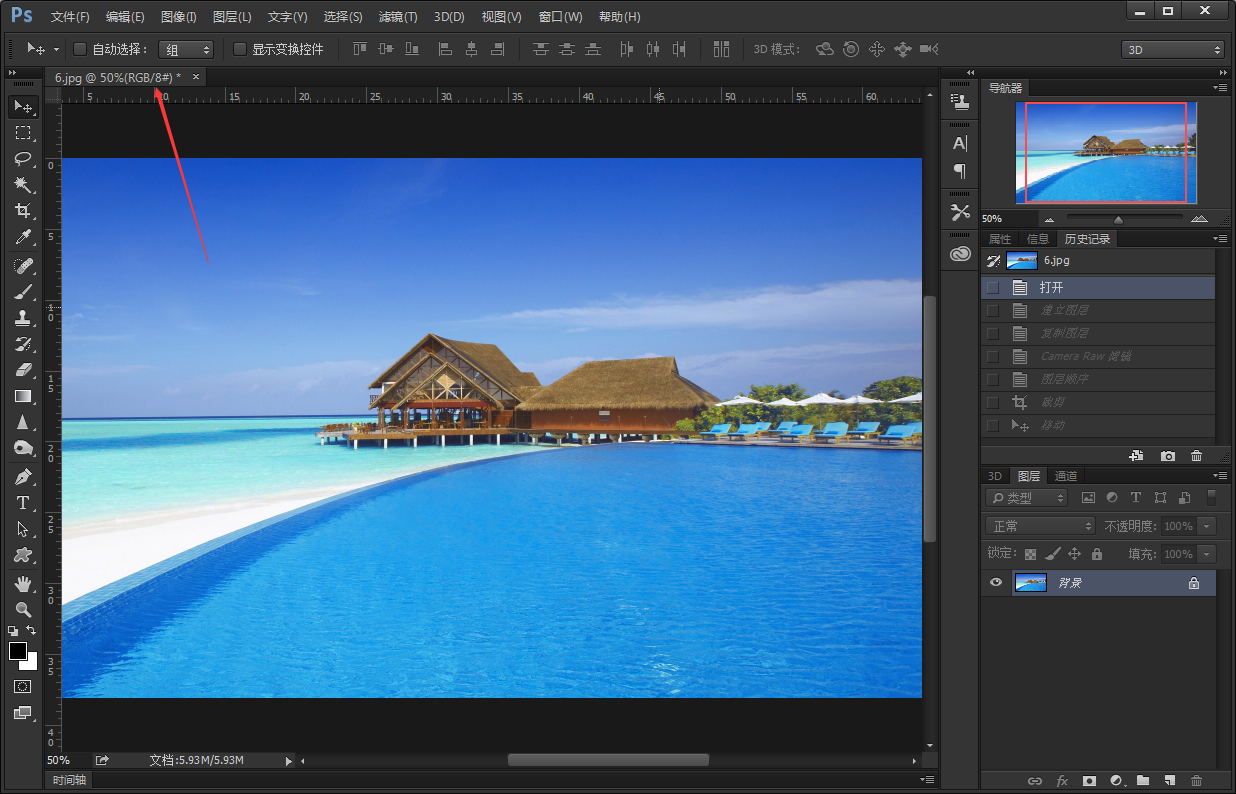Select the Pen tool
This screenshot has height=794, width=1236.
click(x=22, y=477)
